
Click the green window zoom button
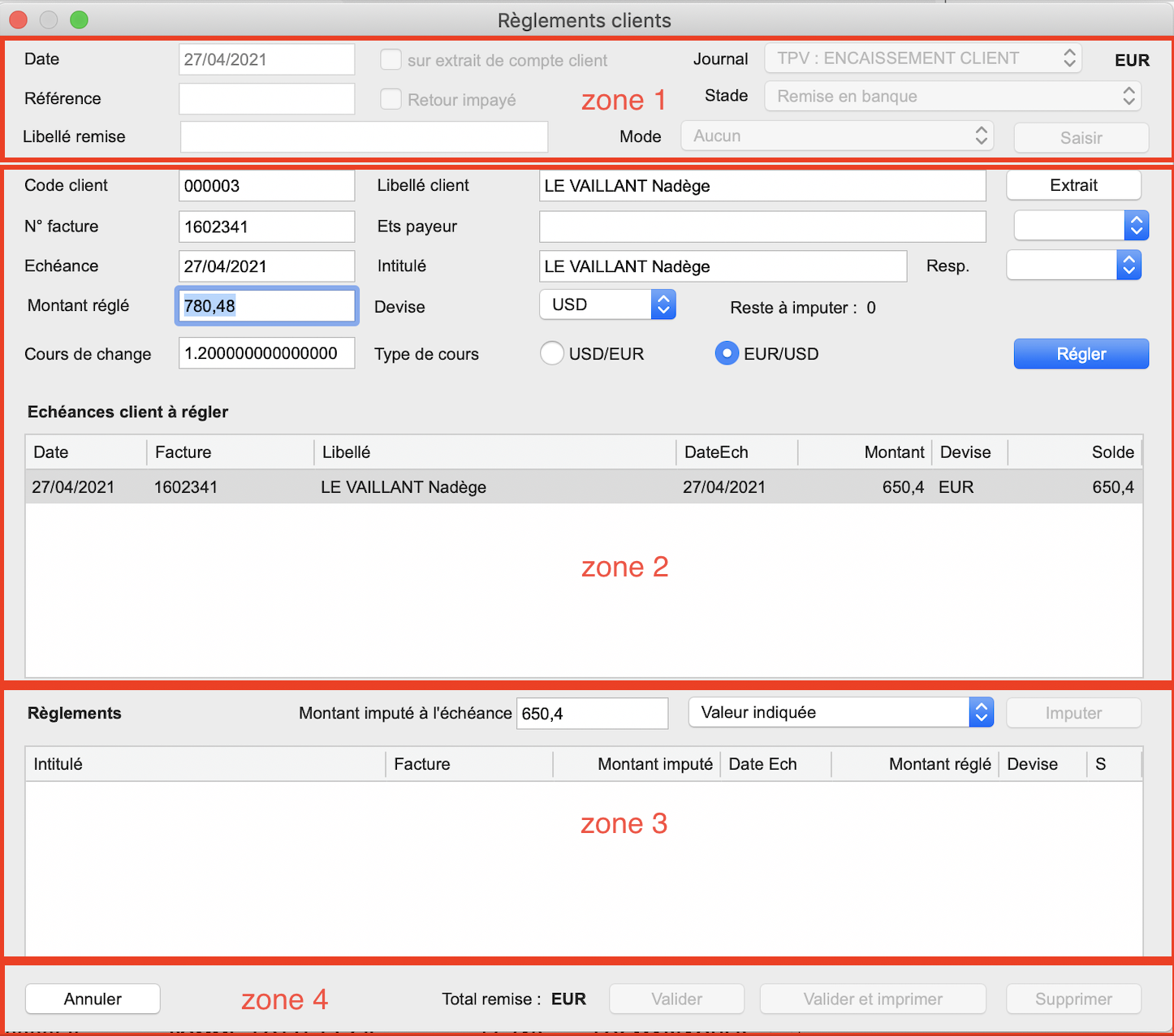click(x=79, y=19)
